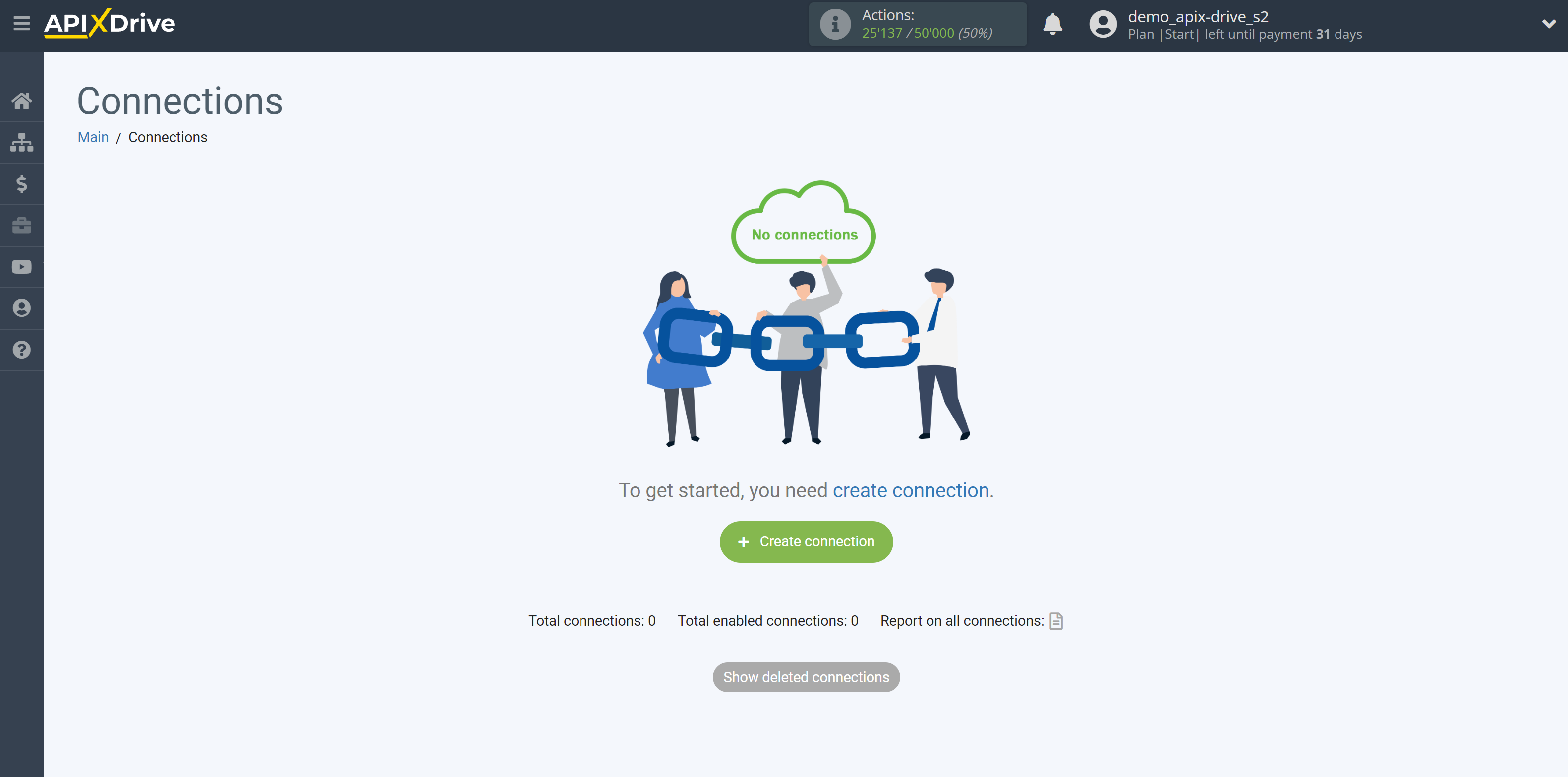Click the Profile/account icon in sidebar
1568x777 pixels.
coord(22,308)
